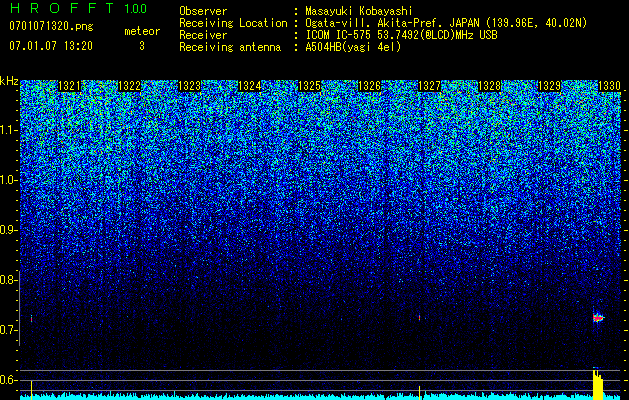Click the 0.7 kHz axis label
Screen dimensions: 629x400
tap(8, 330)
